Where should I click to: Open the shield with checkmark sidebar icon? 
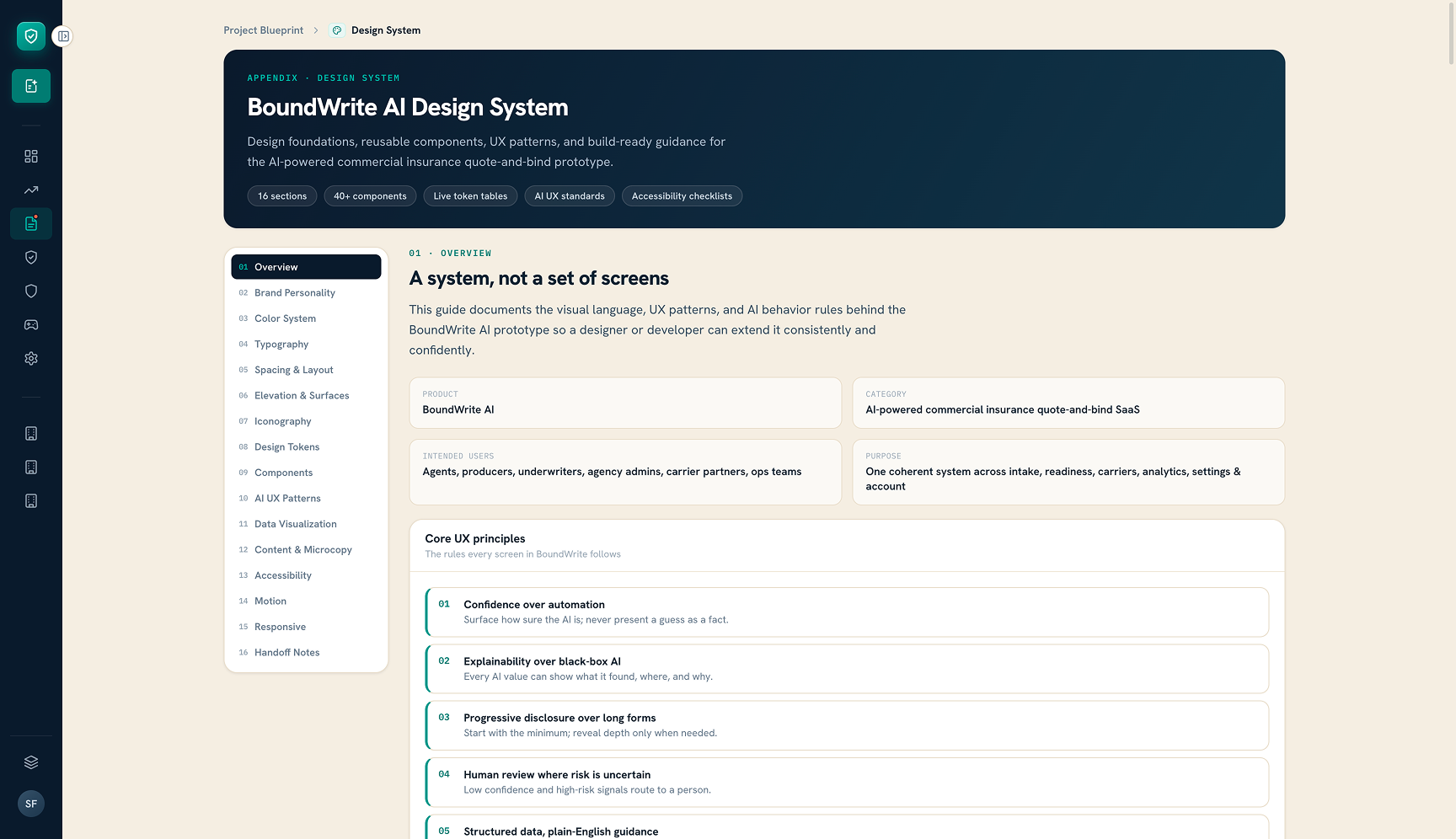point(31,258)
